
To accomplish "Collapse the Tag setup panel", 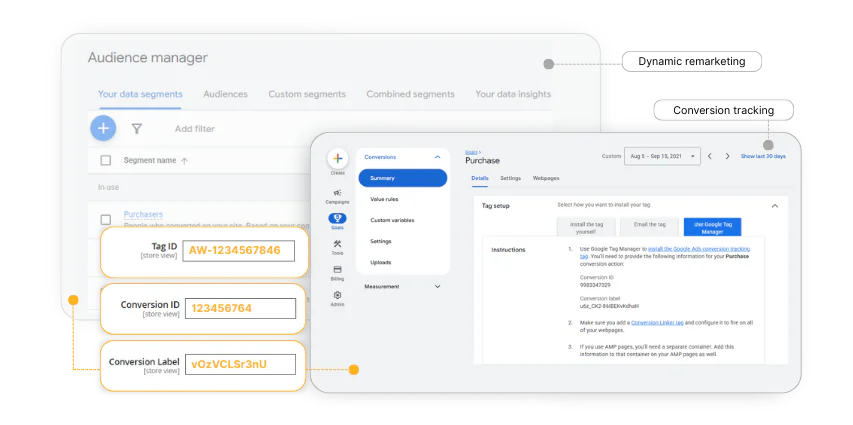I will click(775, 206).
